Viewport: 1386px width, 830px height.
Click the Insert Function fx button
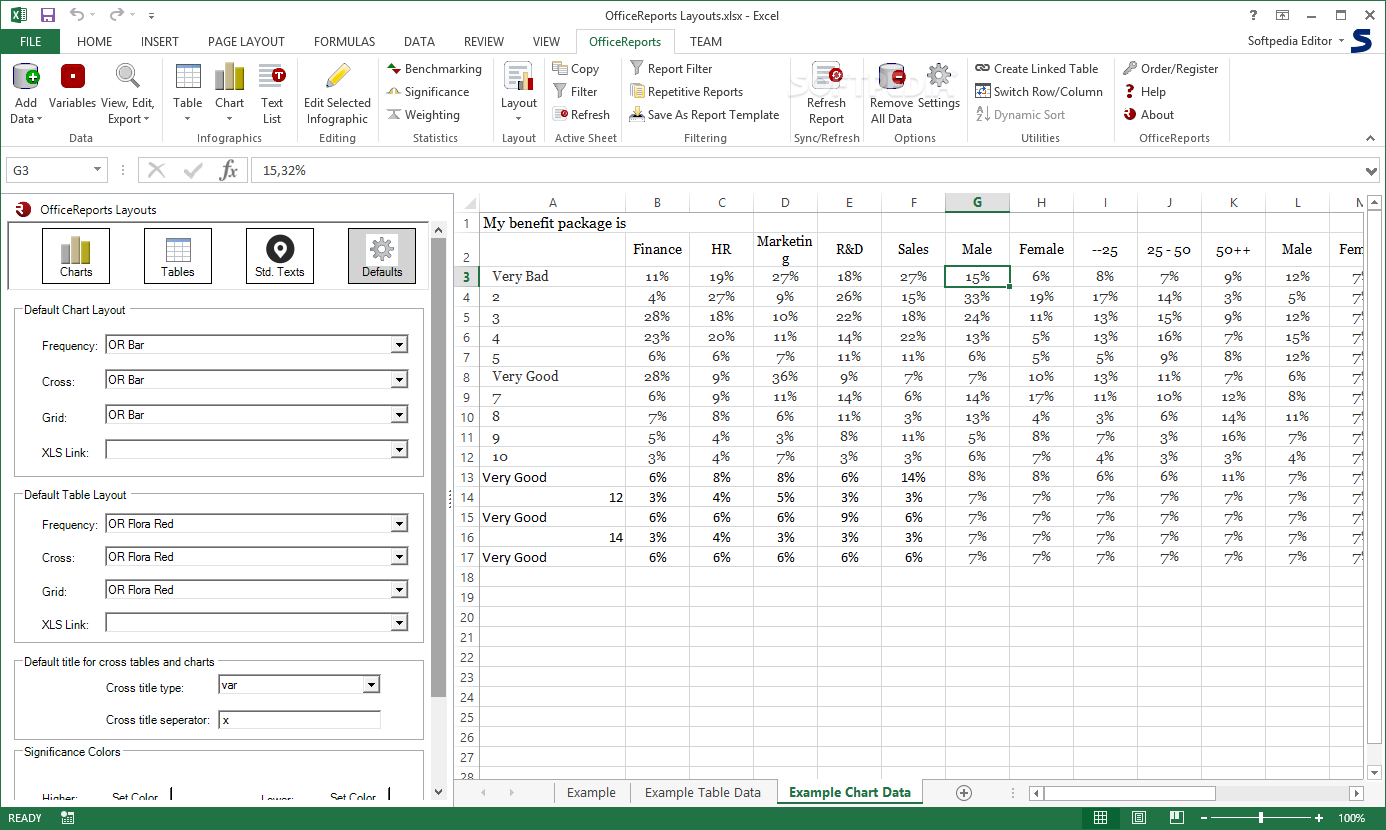tap(229, 171)
